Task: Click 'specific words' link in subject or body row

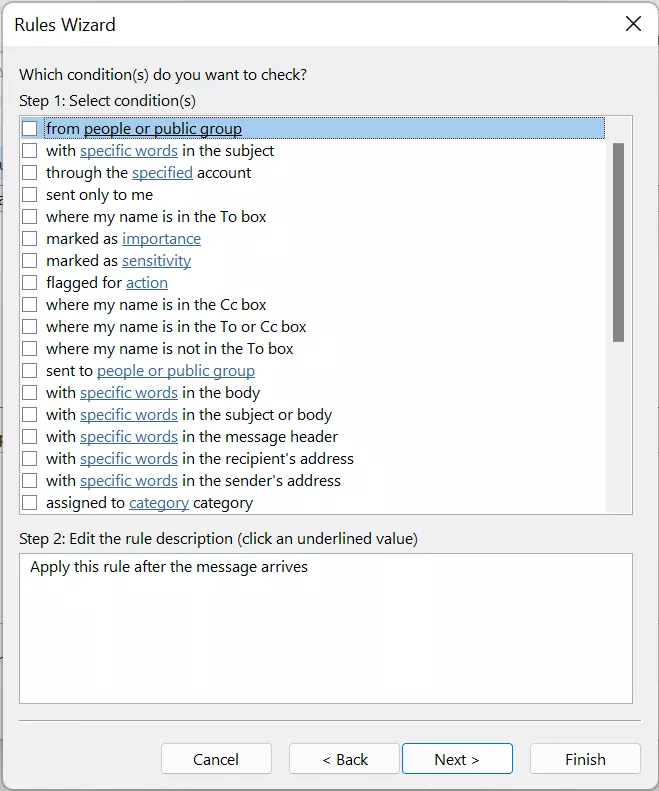Action: (129, 415)
